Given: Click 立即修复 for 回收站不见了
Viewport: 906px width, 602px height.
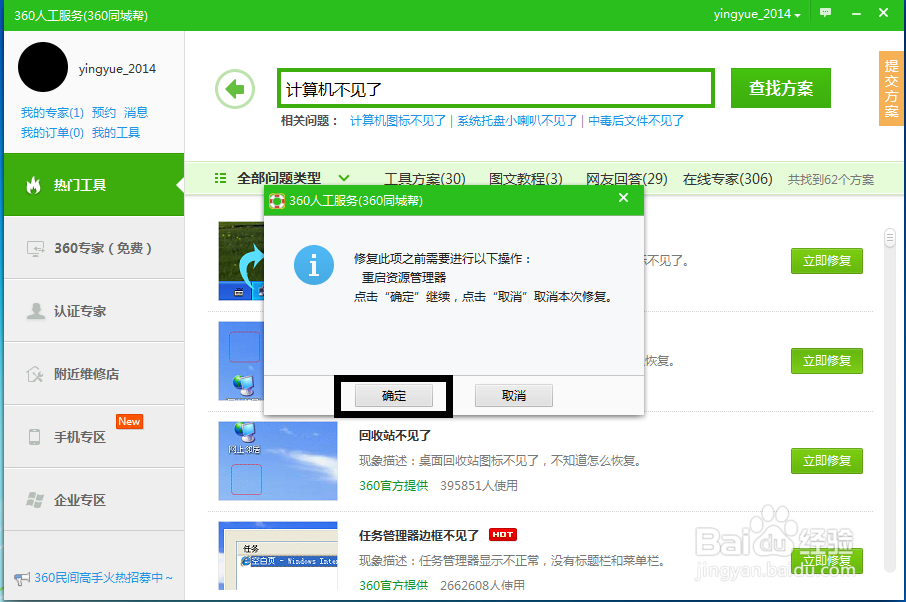Looking at the screenshot, I should point(826,461).
